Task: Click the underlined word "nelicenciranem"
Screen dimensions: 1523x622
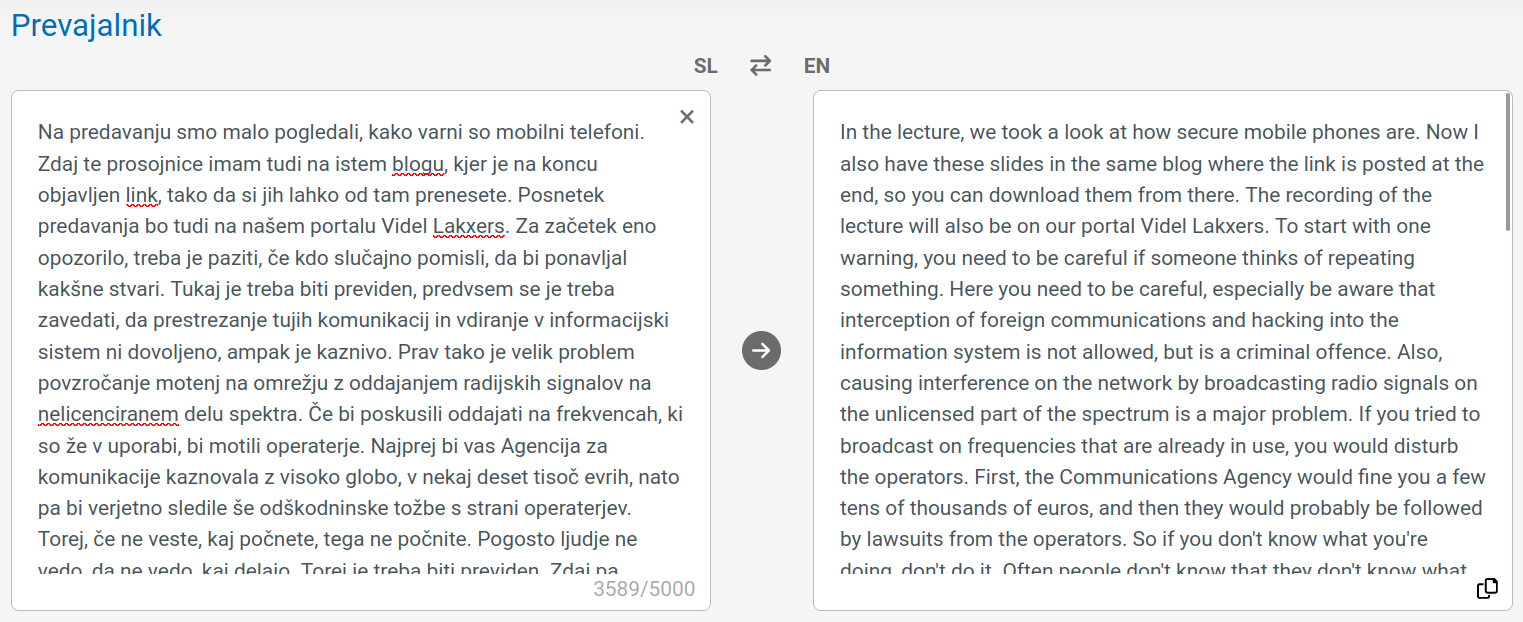Action: 108,414
